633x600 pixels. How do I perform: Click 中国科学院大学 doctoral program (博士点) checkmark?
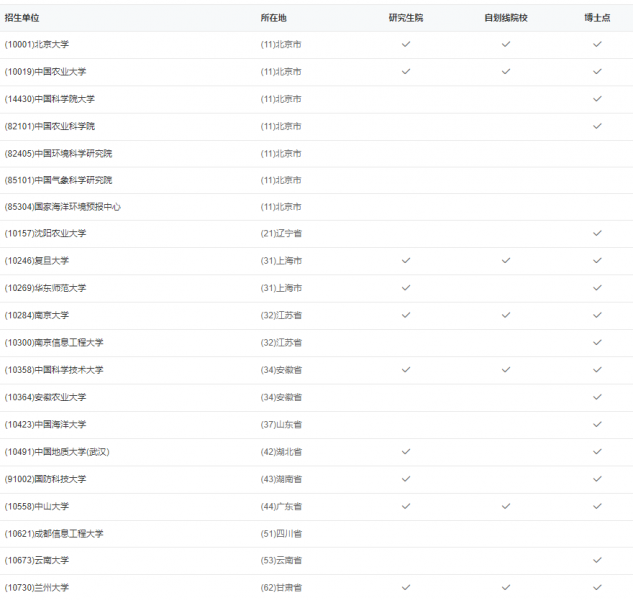597,99
